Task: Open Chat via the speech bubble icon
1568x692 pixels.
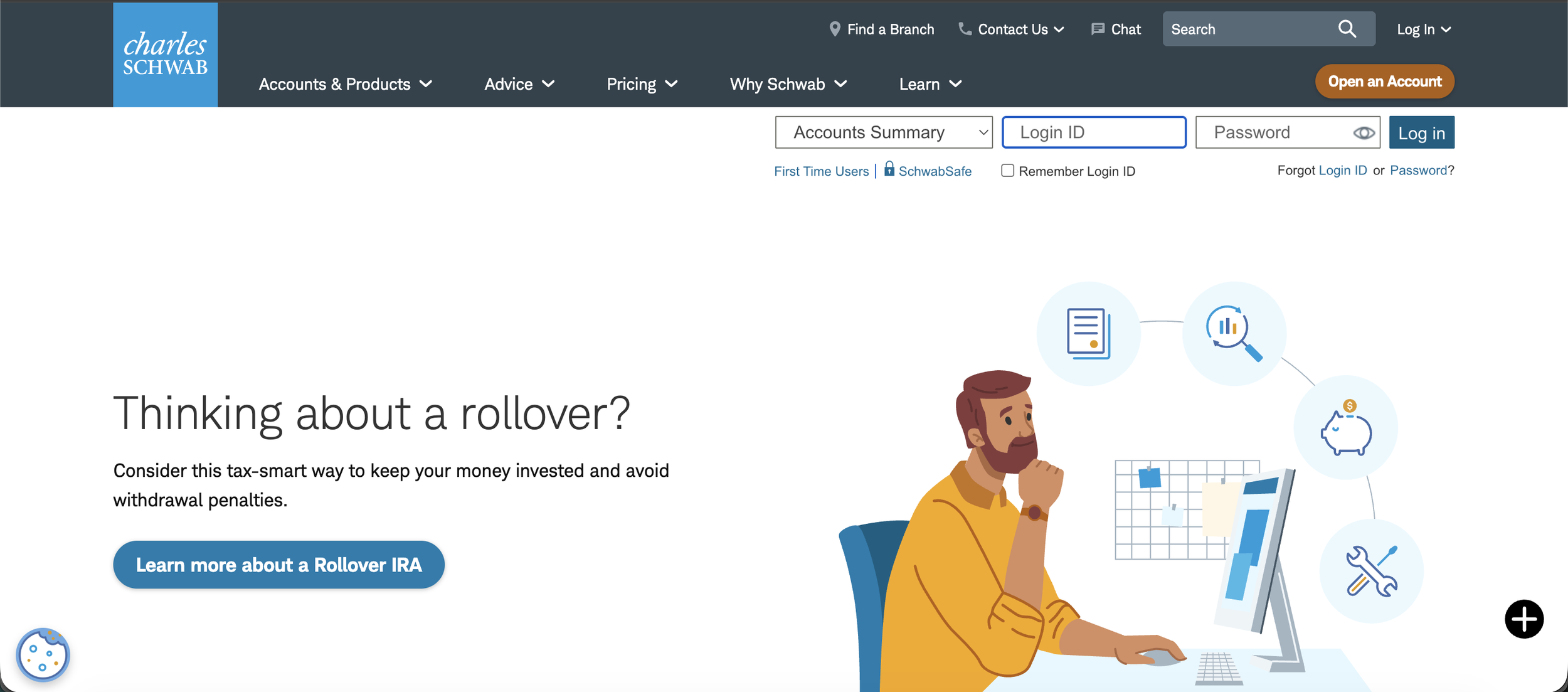Action: tap(1097, 29)
